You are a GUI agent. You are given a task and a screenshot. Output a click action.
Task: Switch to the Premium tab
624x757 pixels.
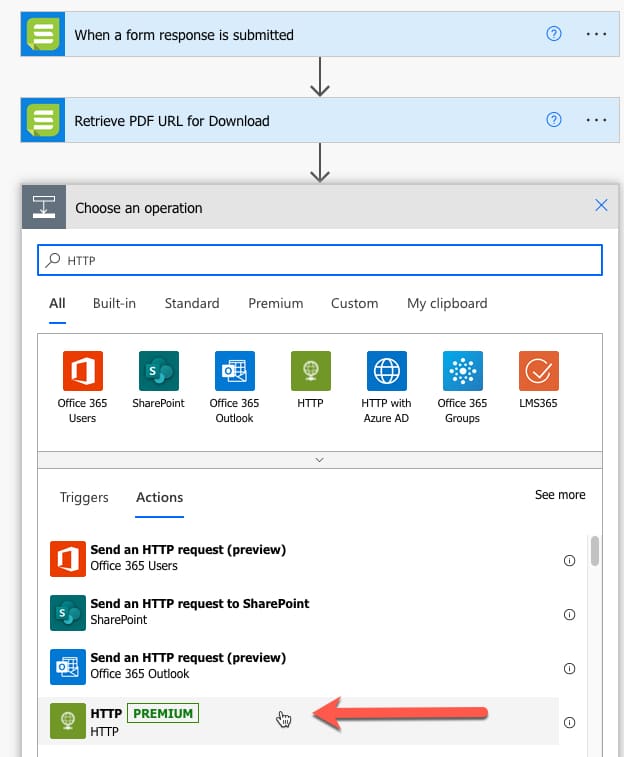pos(276,303)
